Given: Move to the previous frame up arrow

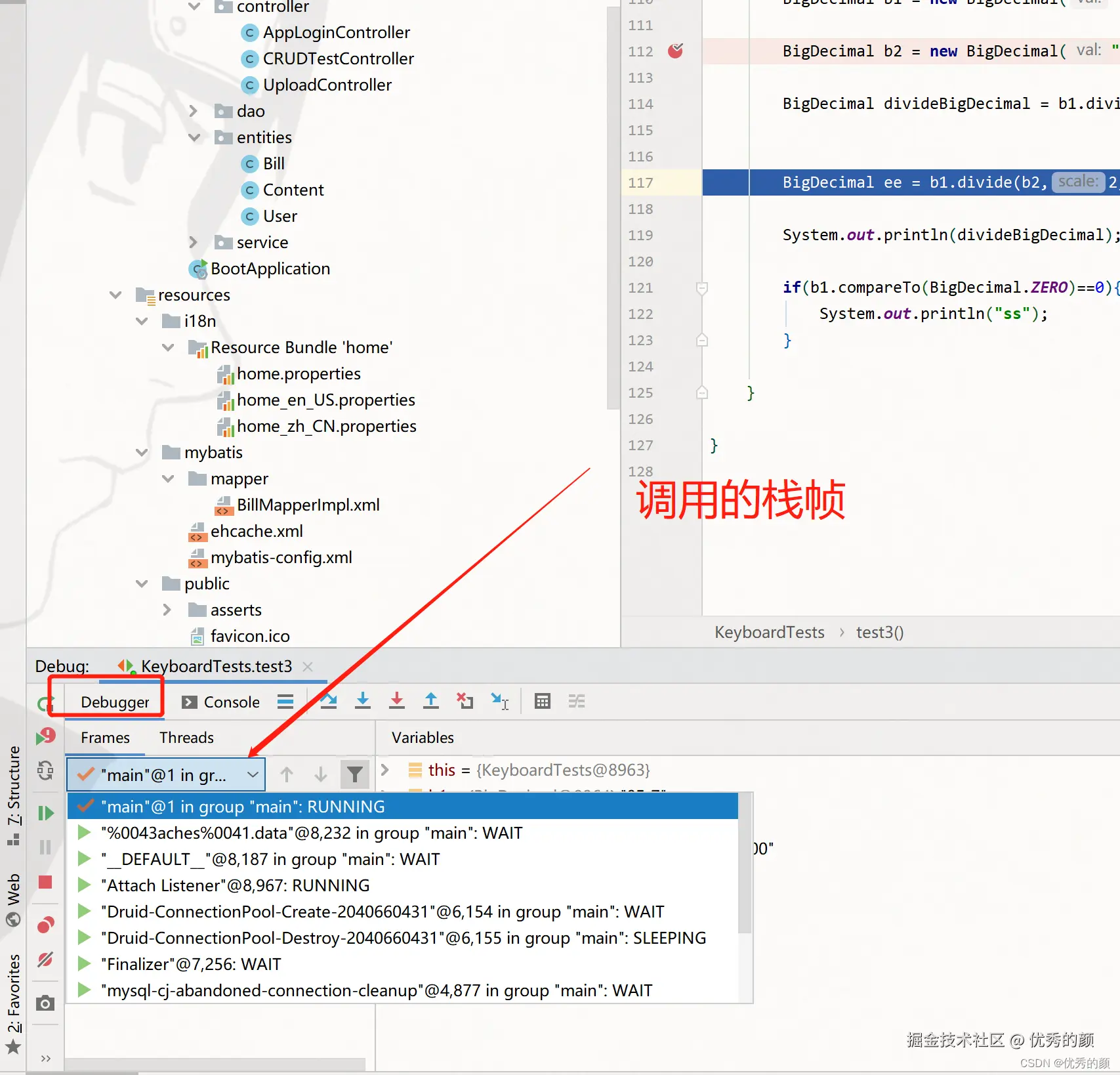Looking at the screenshot, I should click(x=287, y=774).
